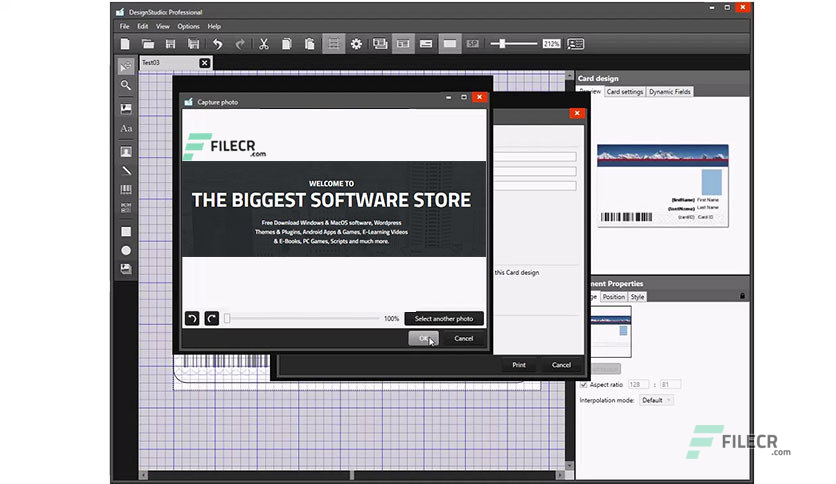The width and height of the screenshot is (836, 484).
Task: Click the aspect ratio 128 field
Action: coord(638,384)
